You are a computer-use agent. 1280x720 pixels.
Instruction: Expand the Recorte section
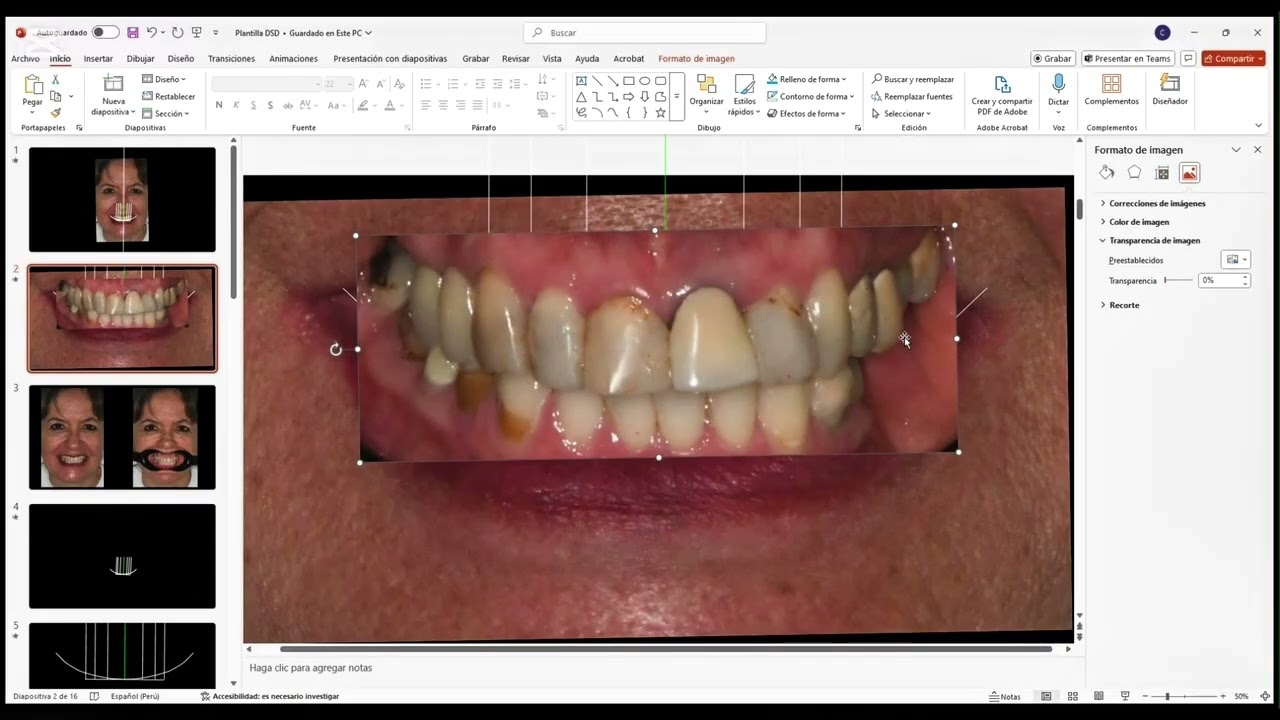coord(1119,305)
